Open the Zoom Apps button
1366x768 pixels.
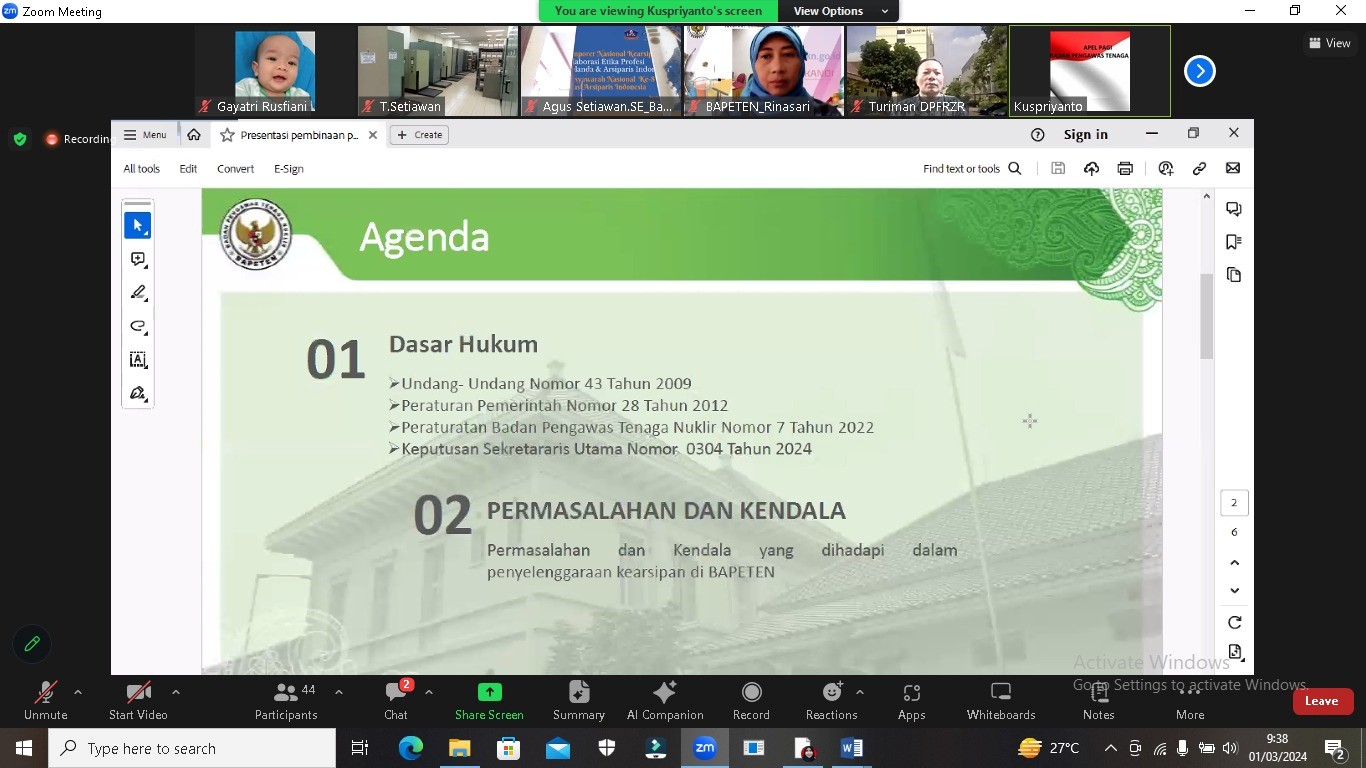click(x=912, y=701)
